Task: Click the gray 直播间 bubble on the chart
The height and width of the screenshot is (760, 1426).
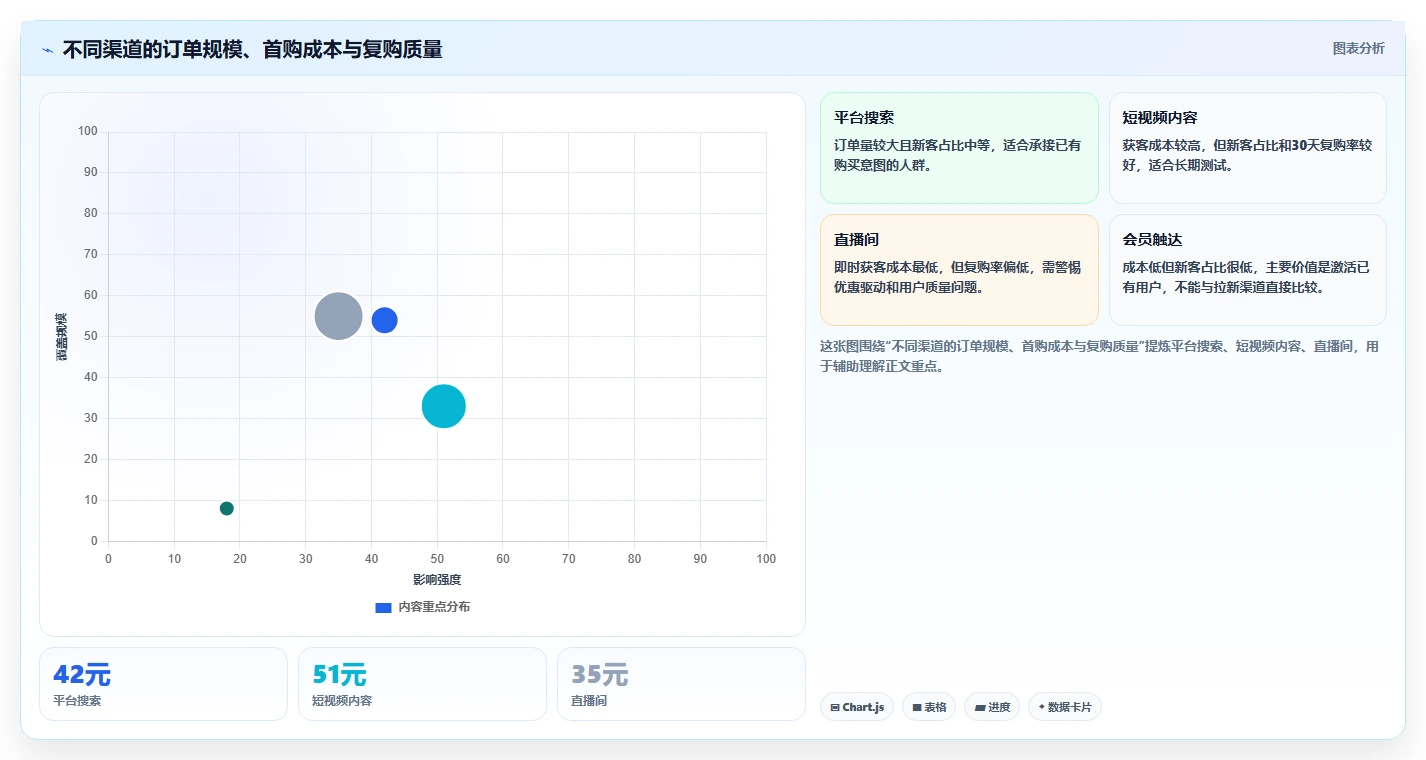Action: (339, 316)
